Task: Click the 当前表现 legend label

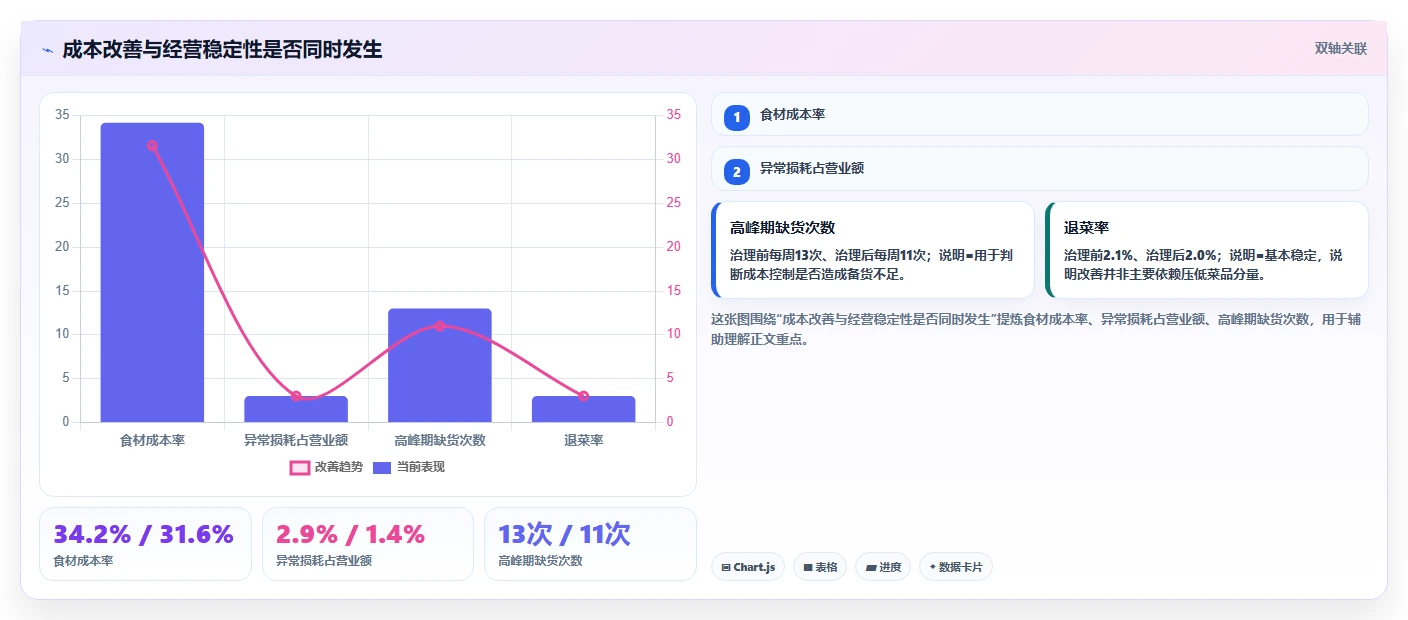Action: coord(420,467)
